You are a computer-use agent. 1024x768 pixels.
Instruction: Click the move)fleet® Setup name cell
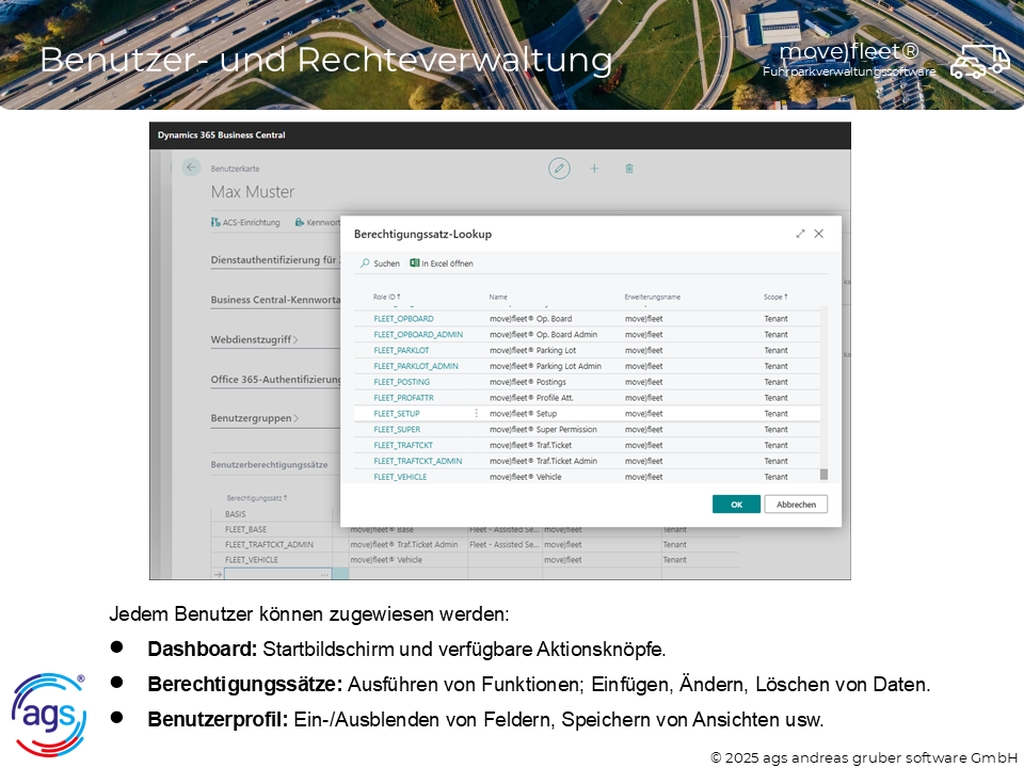(523, 413)
